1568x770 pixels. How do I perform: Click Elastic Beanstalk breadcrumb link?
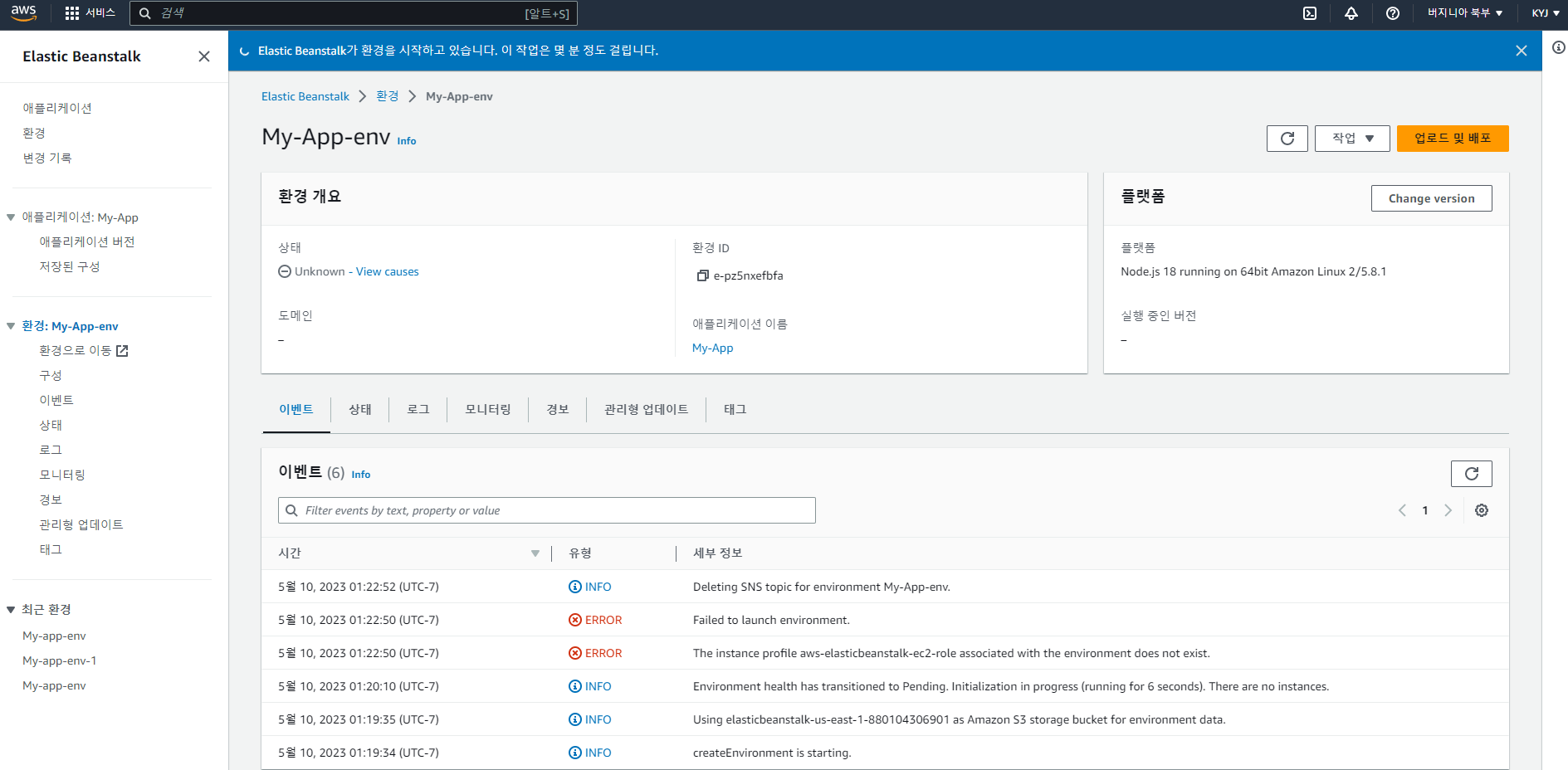tap(305, 96)
